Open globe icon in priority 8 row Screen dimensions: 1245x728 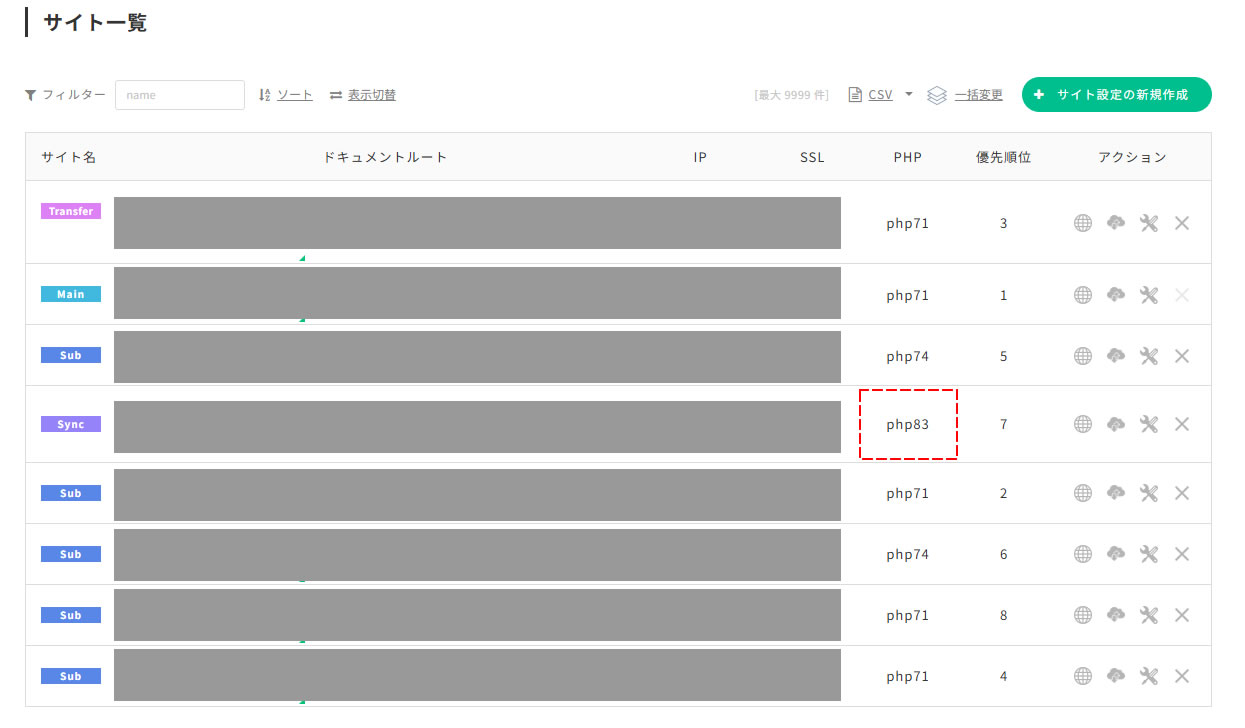click(x=1083, y=615)
